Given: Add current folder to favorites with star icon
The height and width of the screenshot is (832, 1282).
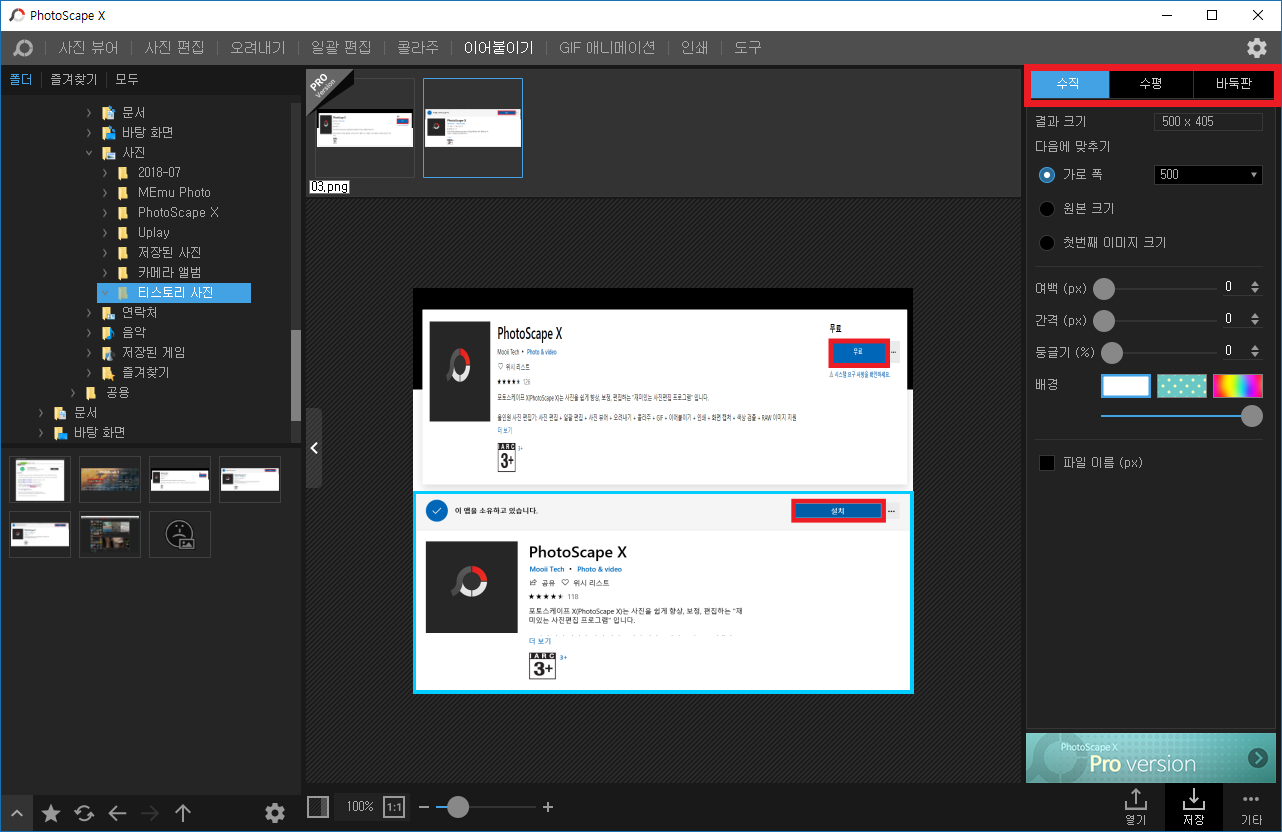Looking at the screenshot, I should pos(50,813).
